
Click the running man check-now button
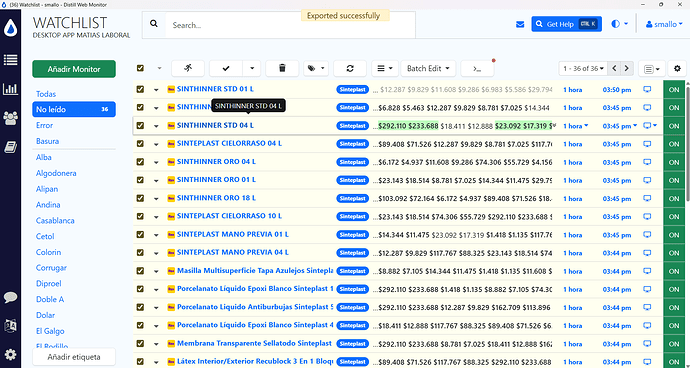click(188, 68)
